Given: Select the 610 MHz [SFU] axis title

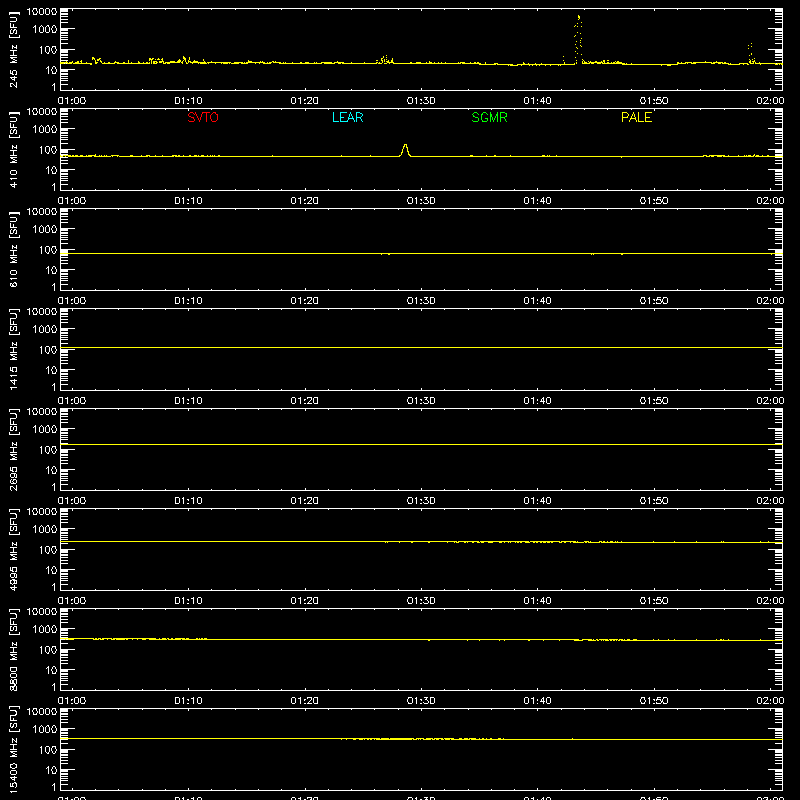Looking at the screenshot, I should point(13,250).
